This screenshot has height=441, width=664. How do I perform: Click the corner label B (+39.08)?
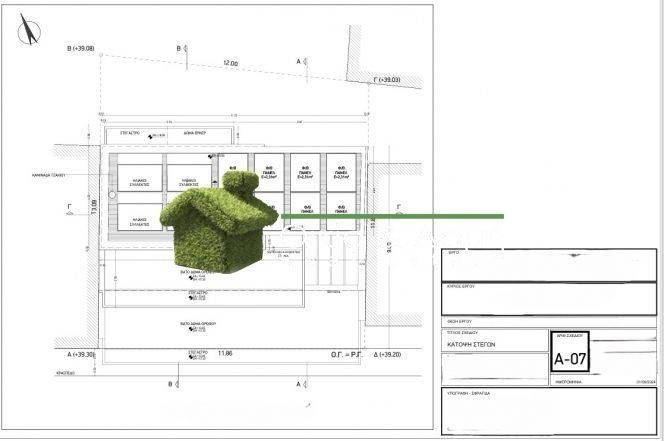pos(80,48)
